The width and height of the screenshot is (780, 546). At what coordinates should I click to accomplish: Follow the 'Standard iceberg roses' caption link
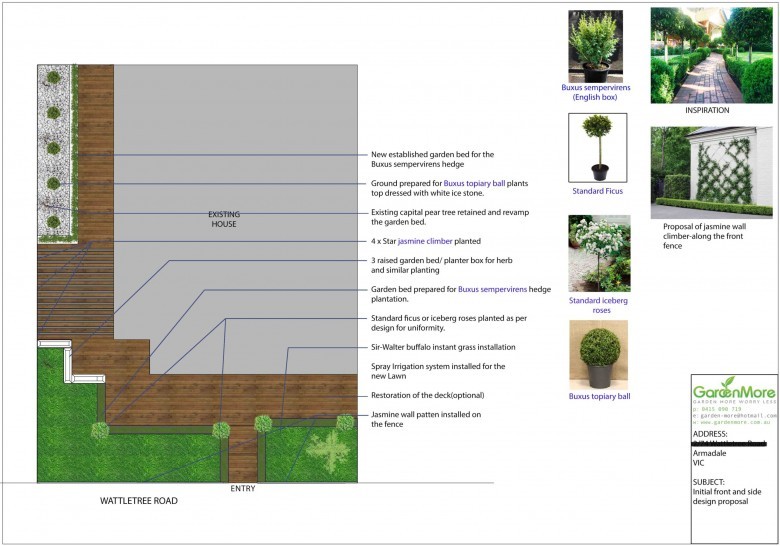[x=599, y=304]
